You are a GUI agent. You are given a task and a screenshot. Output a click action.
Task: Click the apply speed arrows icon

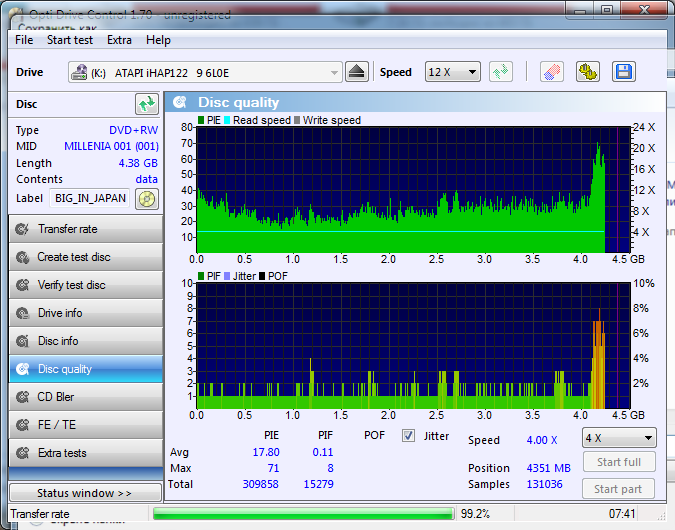(501, 72)
